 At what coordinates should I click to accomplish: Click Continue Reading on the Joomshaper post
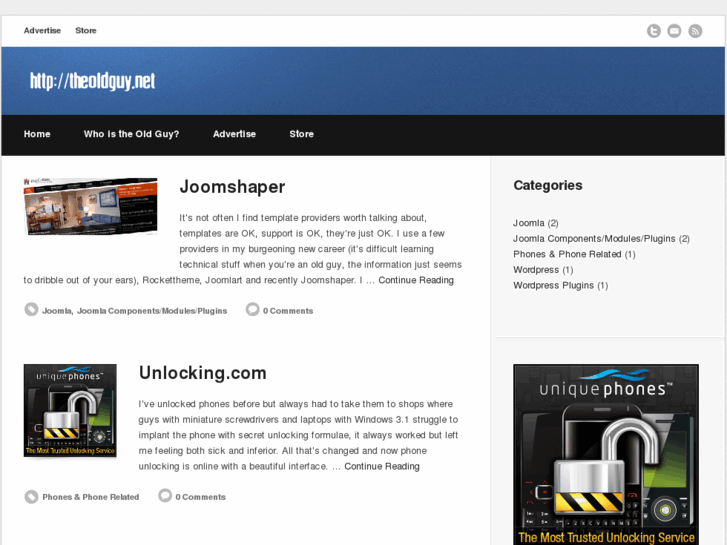point(416,280)
